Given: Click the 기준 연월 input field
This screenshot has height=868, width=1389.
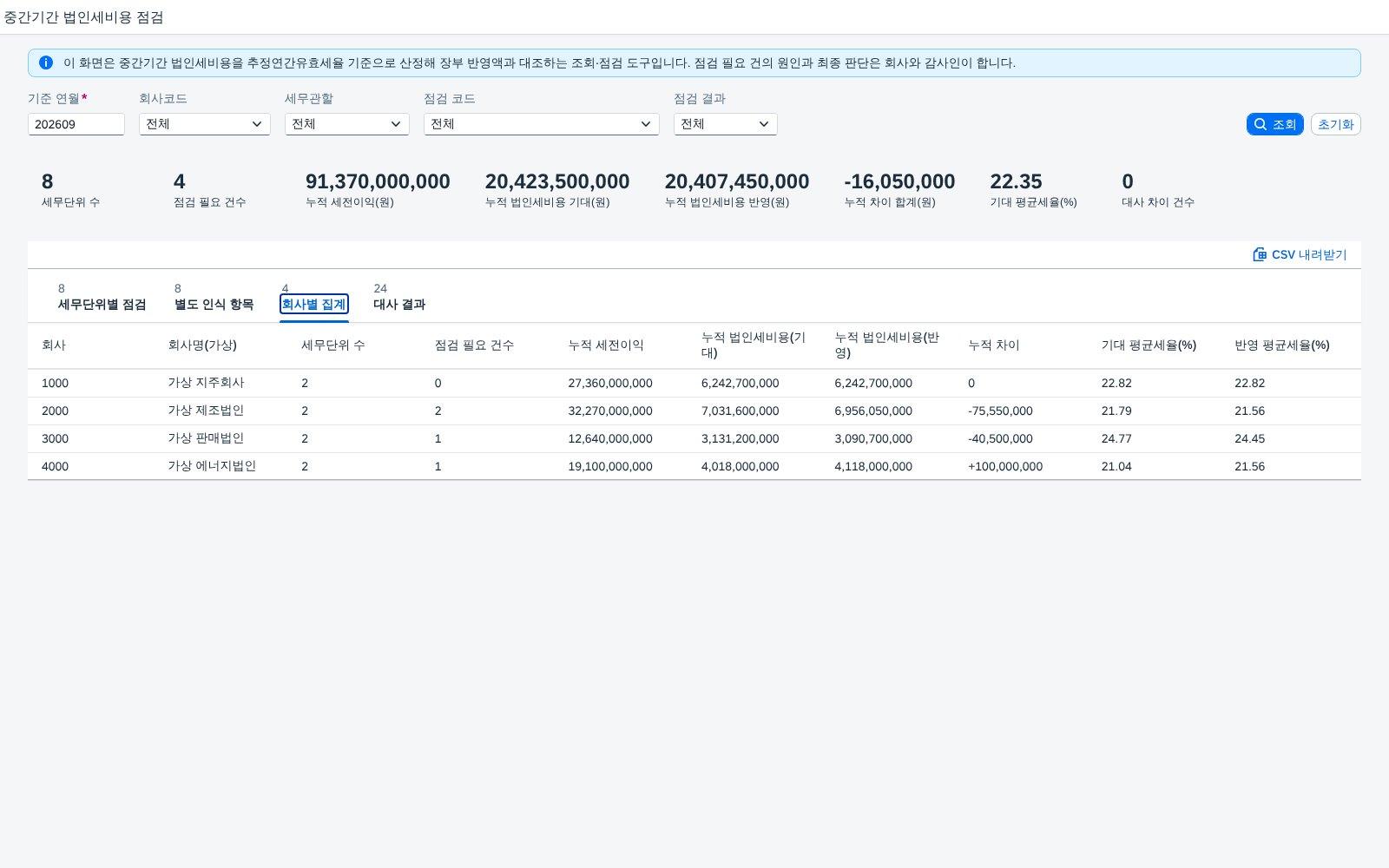Looking at the screenshot, I should (76, 124).
